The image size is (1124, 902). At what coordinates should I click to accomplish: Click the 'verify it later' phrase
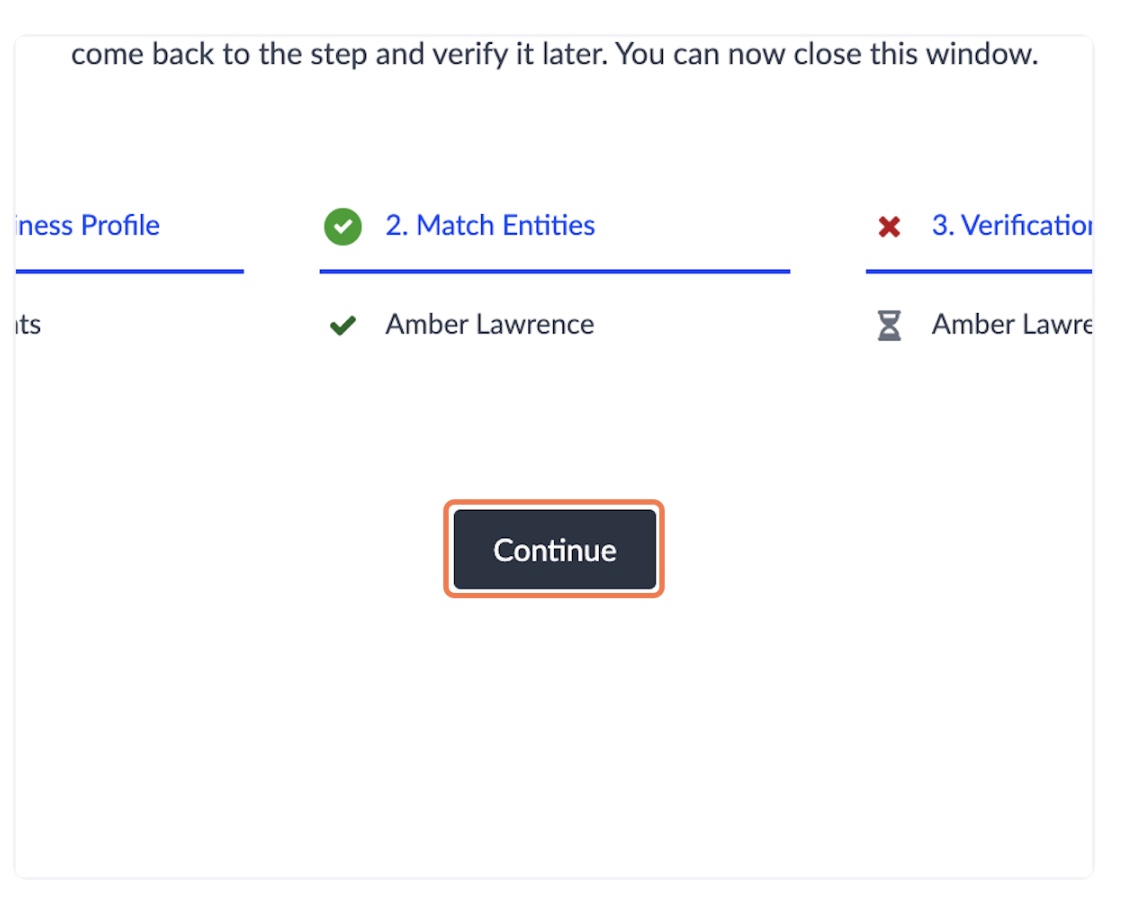[x=491, y=54]
